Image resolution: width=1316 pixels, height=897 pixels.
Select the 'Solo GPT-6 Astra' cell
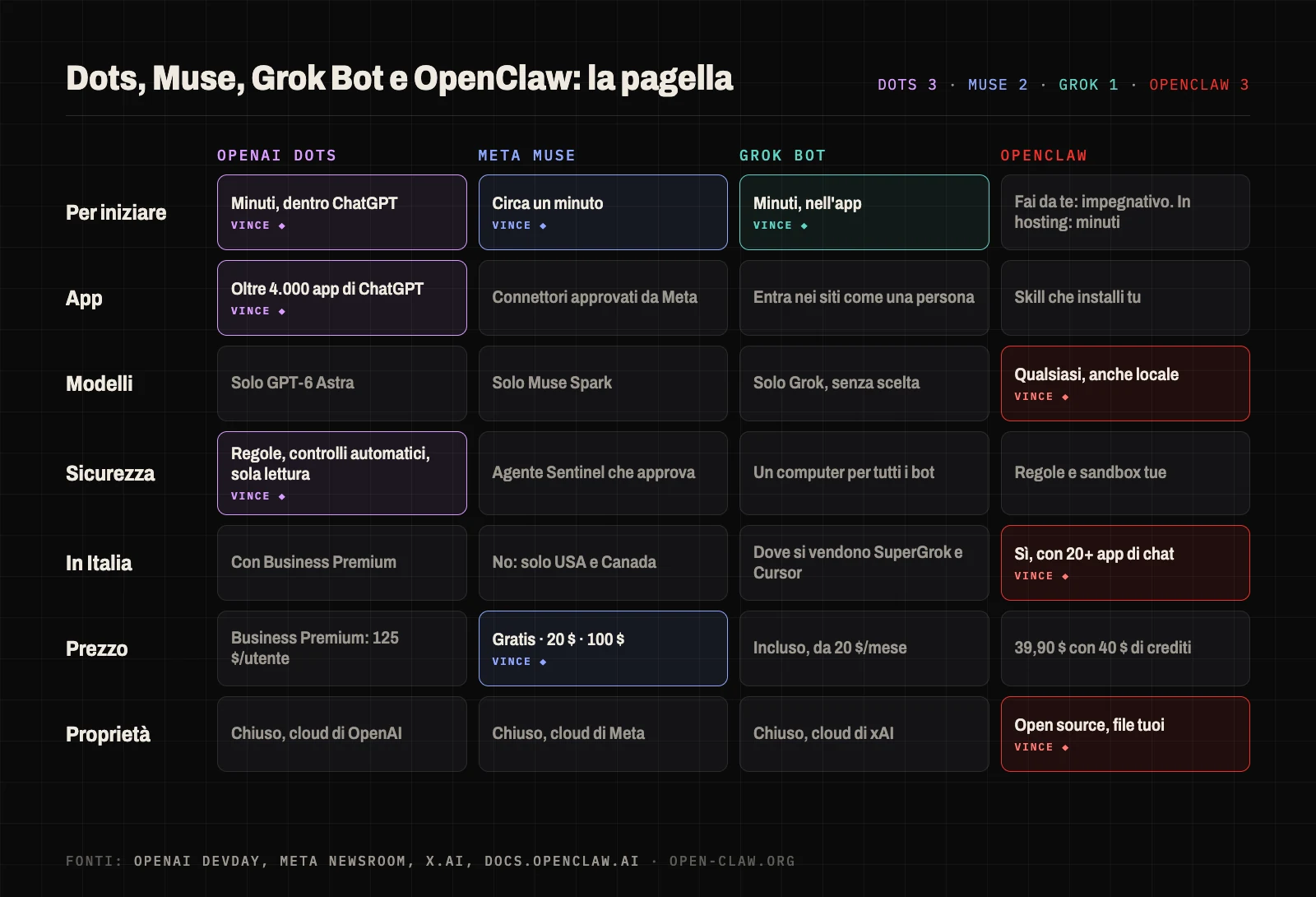(342, 383)
